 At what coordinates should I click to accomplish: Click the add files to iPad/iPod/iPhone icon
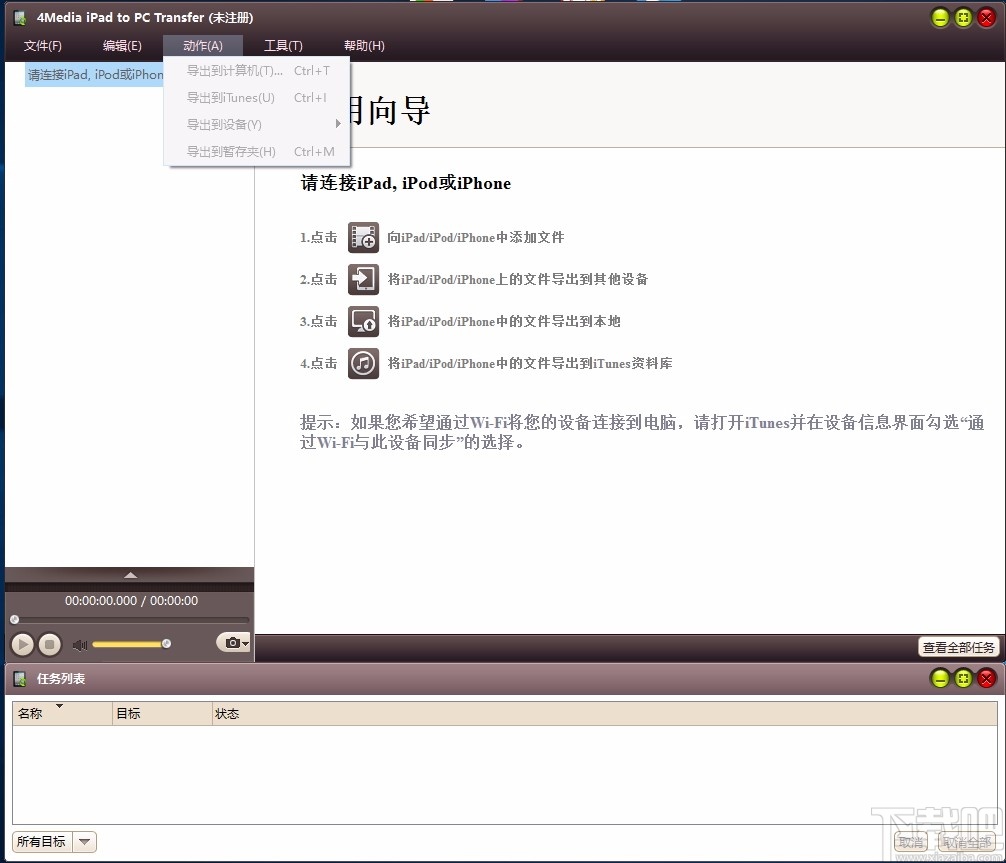(363, 237)
